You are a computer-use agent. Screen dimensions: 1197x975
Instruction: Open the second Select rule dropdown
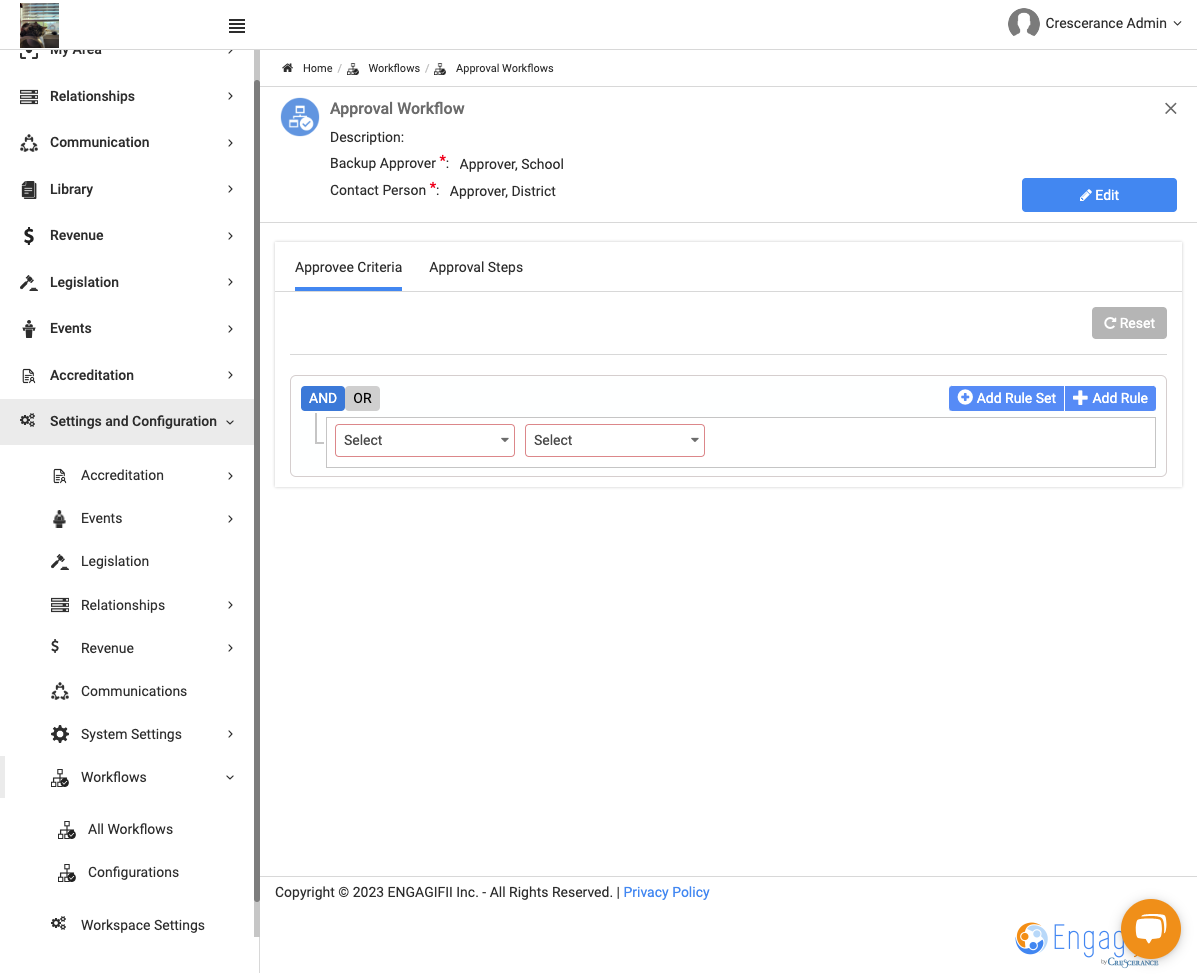click(x=615, y=441)
